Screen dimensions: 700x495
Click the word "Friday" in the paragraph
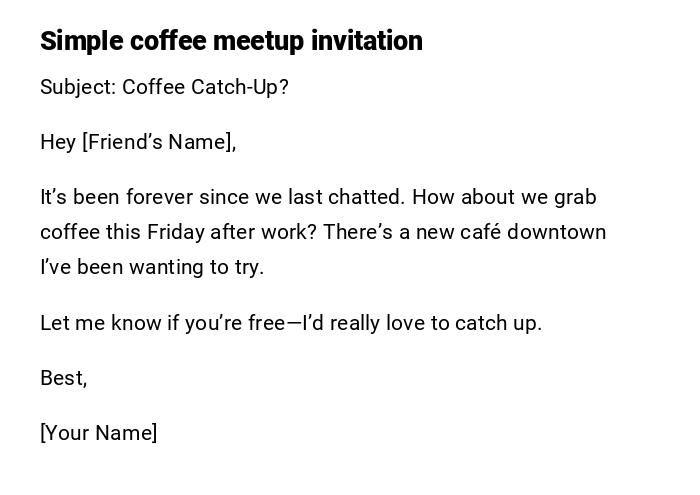point(175,232)
